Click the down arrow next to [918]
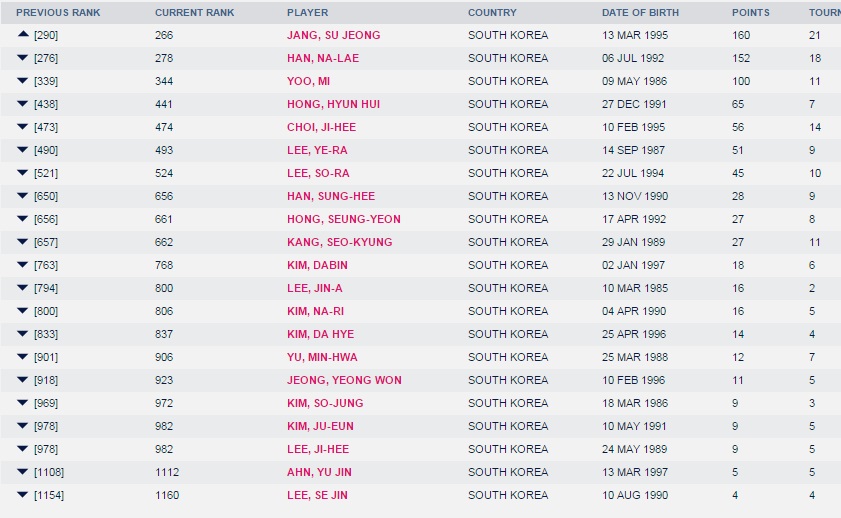 [23, 380]
